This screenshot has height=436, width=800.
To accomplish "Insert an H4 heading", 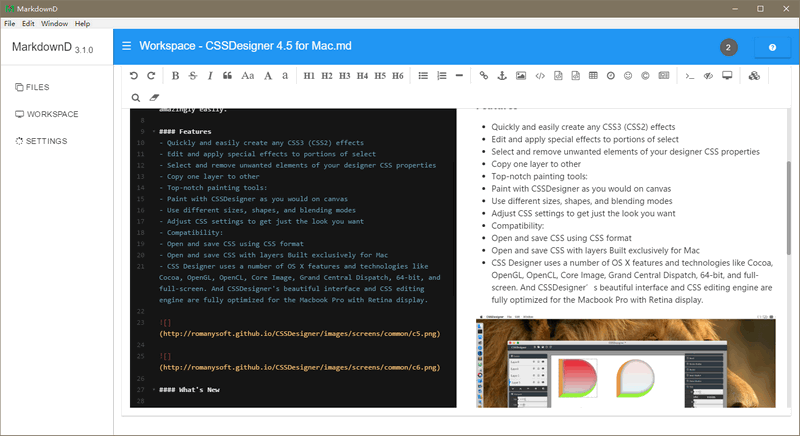I will (x=362, y=75).
